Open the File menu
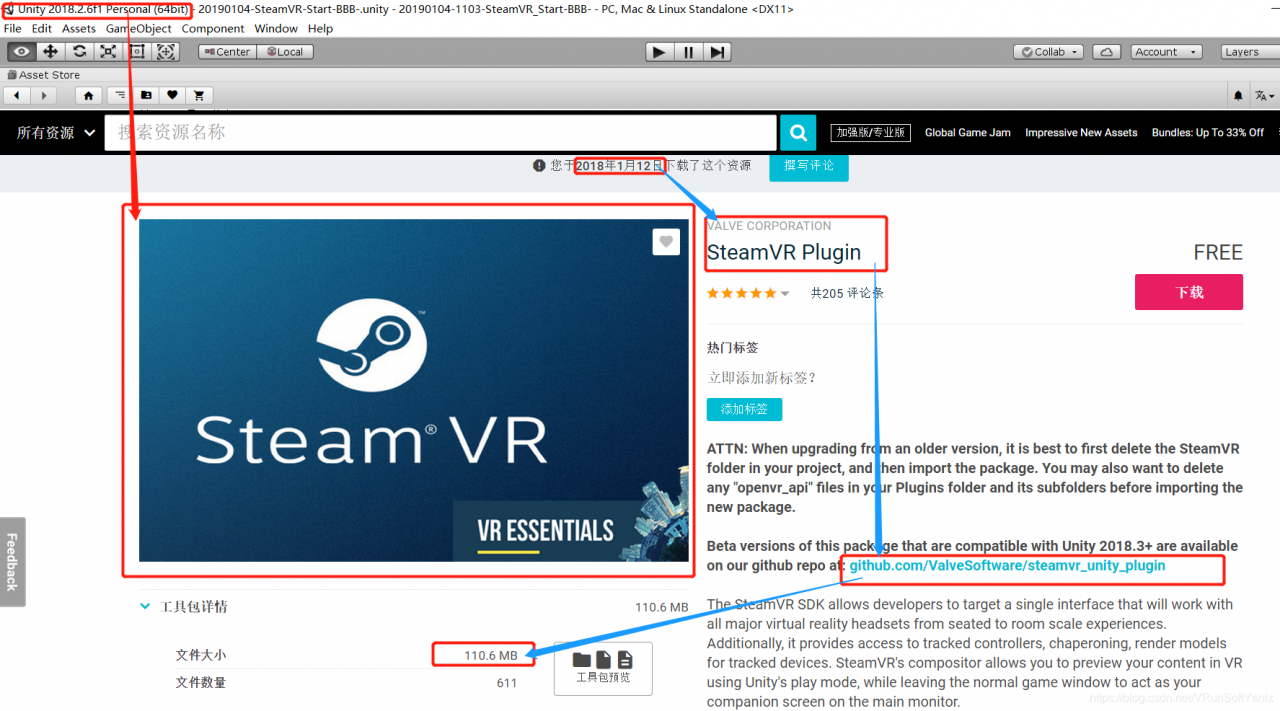This screenshot has height=711, width=1280. point(13,29)
